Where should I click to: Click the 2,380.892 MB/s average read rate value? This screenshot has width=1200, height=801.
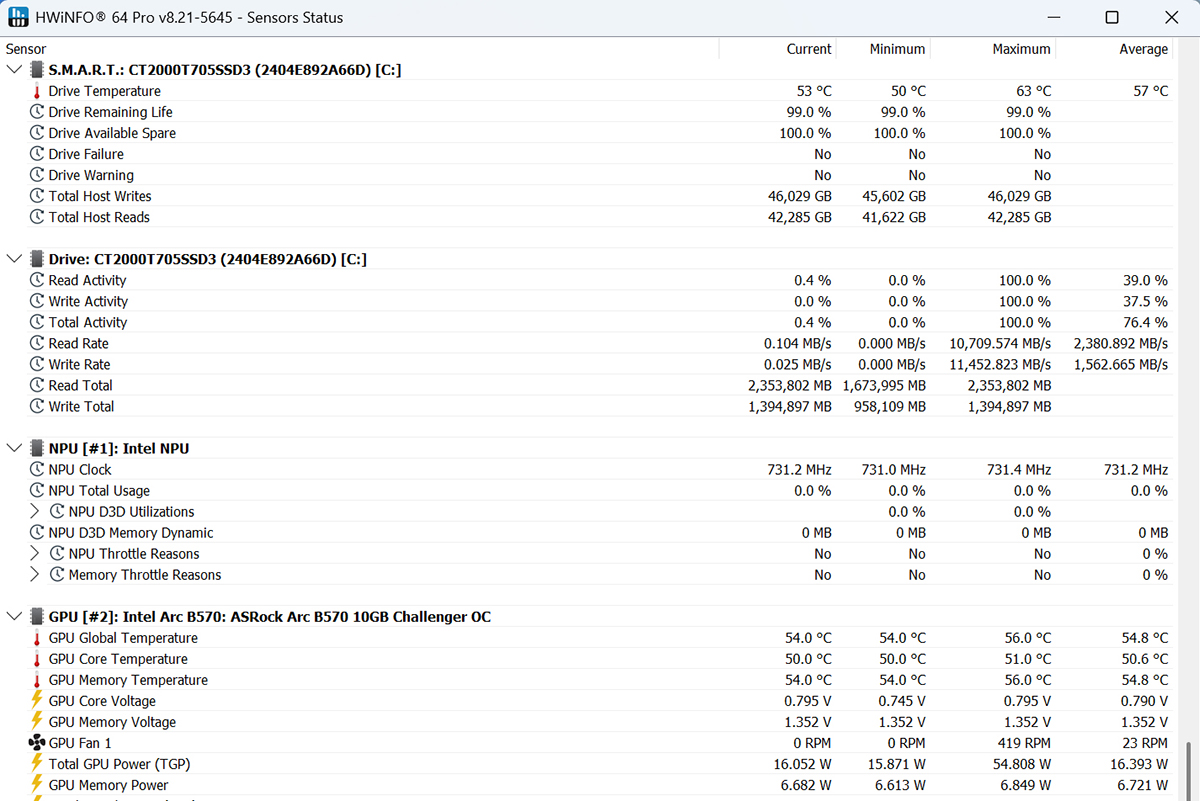(1121, 343)
